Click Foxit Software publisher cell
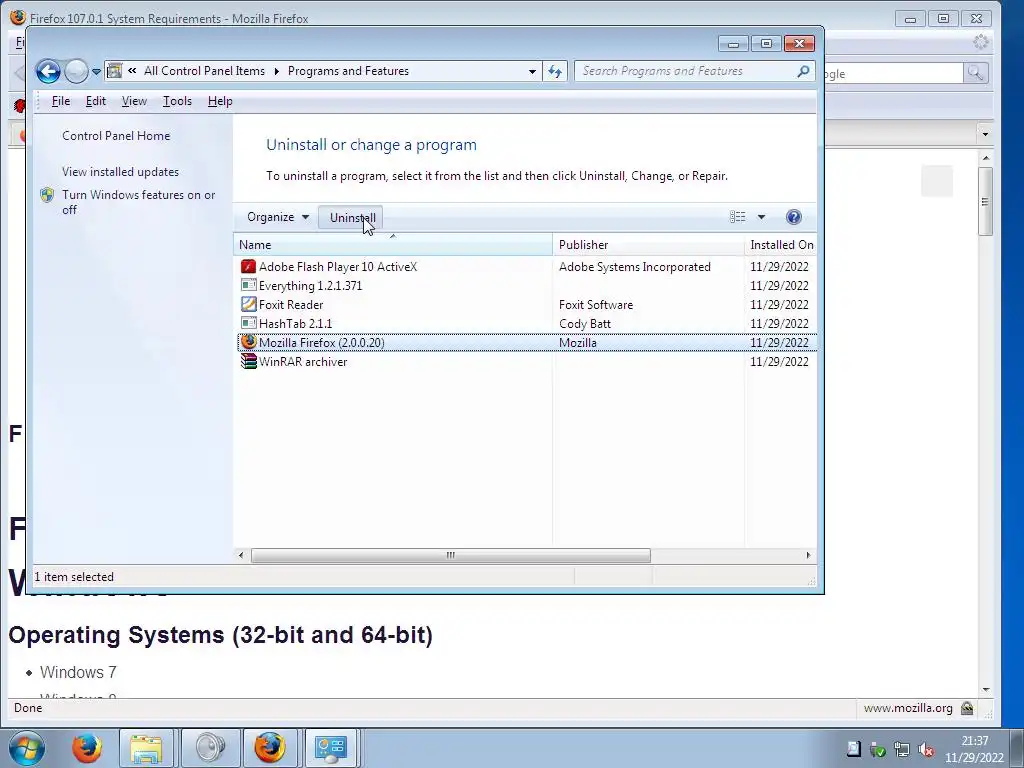 (596, 304)
